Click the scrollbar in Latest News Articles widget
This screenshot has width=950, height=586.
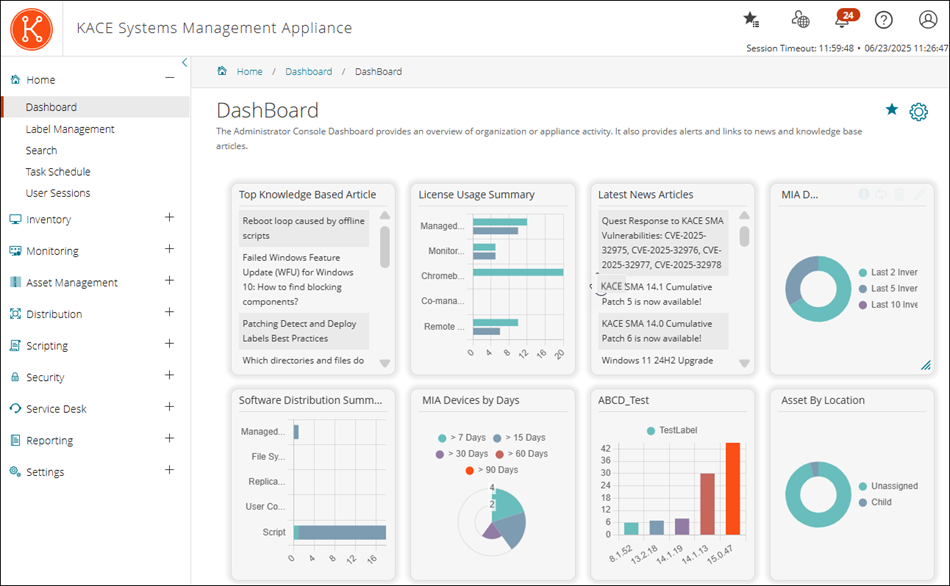pyautogui.click(x=742, y=237)
